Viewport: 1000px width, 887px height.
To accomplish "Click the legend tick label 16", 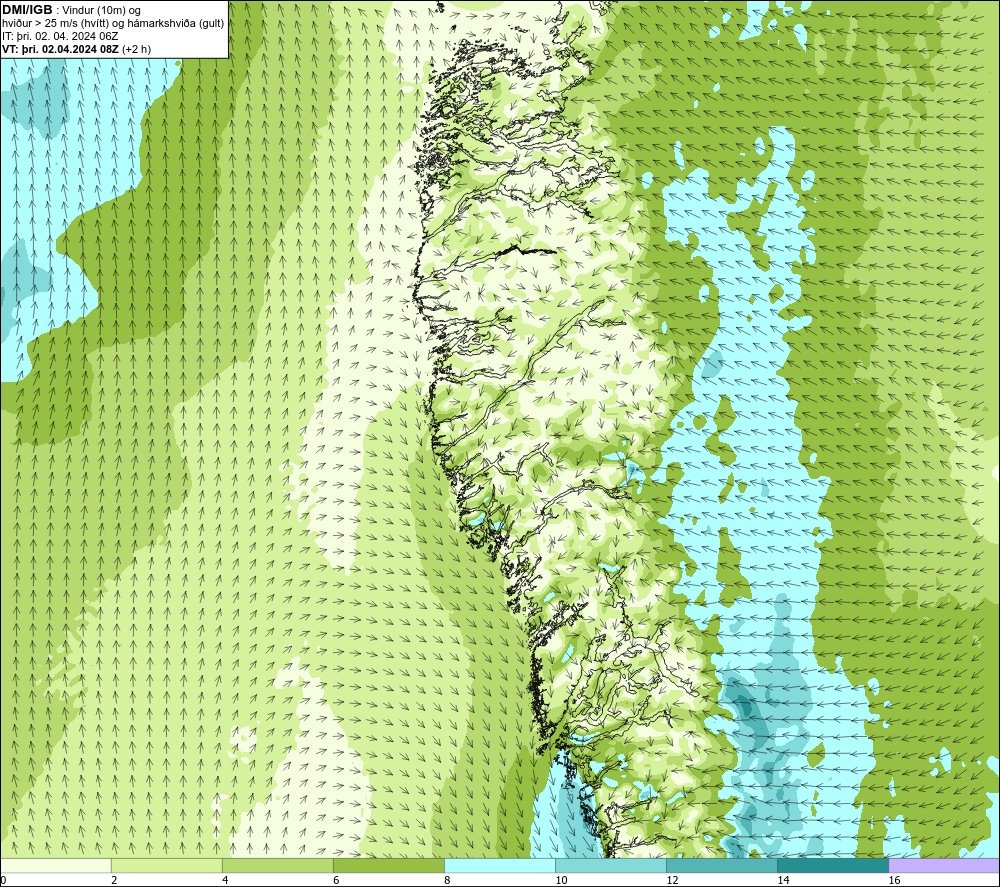I will click(894, 881).
